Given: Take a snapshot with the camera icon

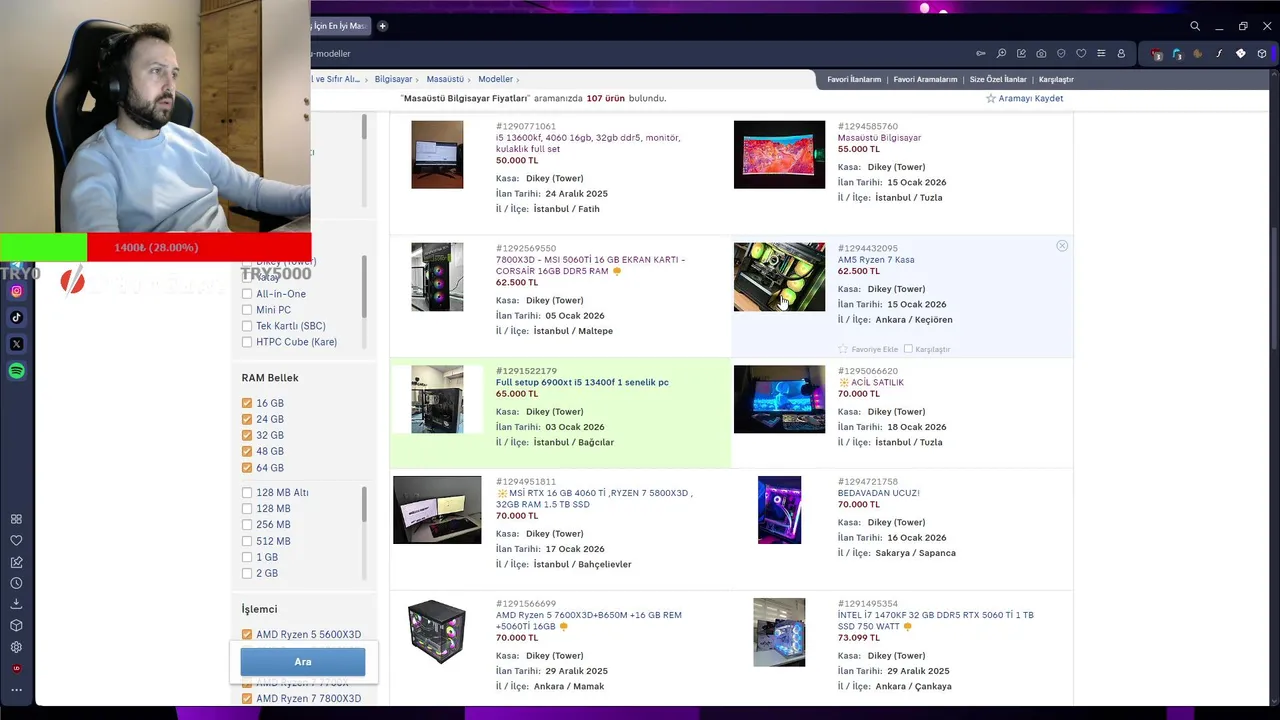Looking at the screenshot, I should (x=1041, y=53).
